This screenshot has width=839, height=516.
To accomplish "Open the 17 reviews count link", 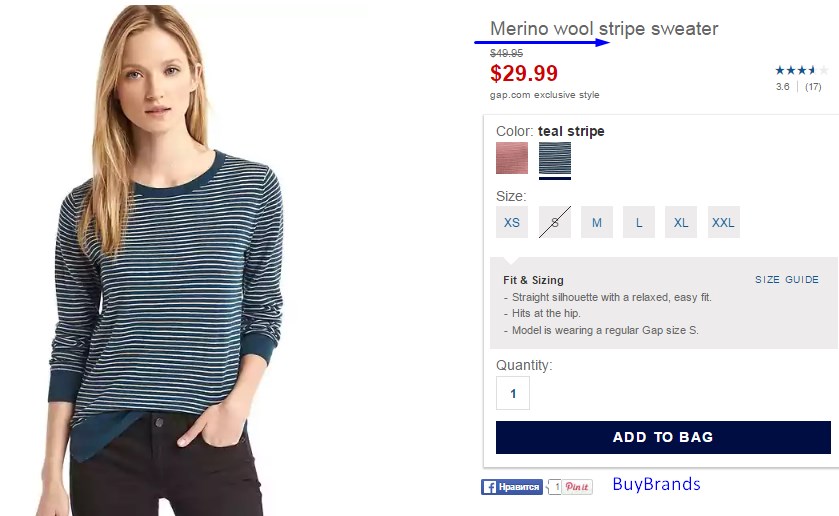I will (x=813, y=87).
